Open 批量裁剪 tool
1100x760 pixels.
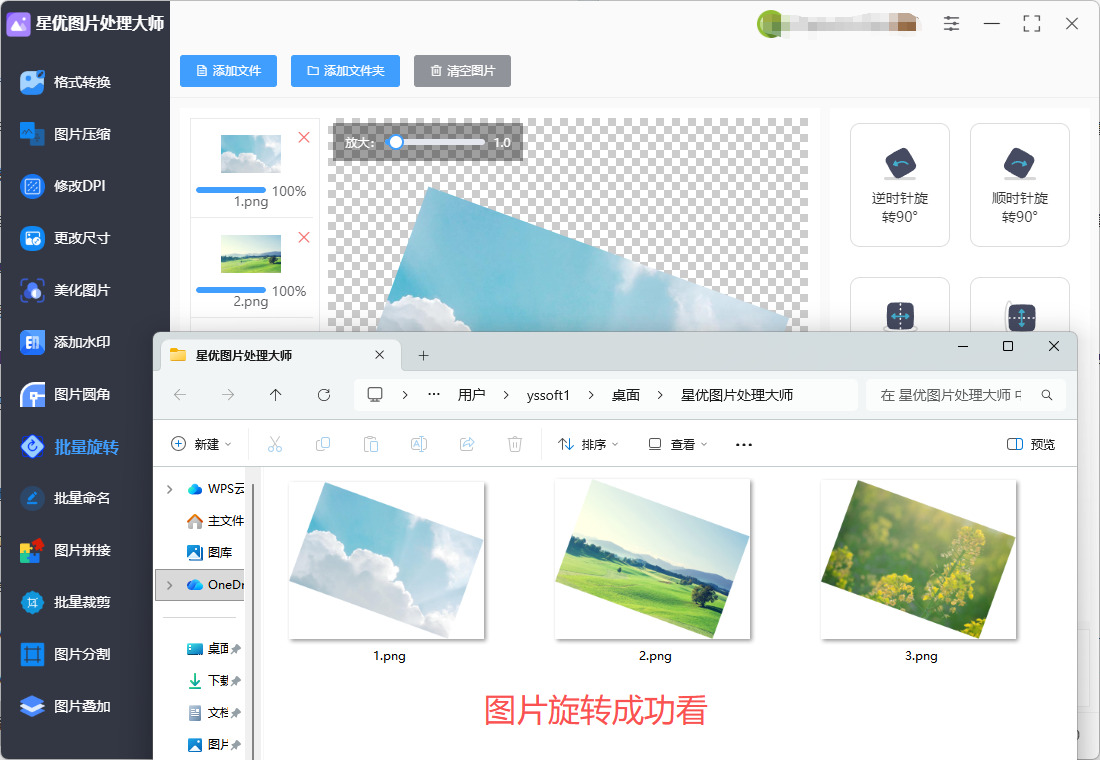tap(65, 602)
